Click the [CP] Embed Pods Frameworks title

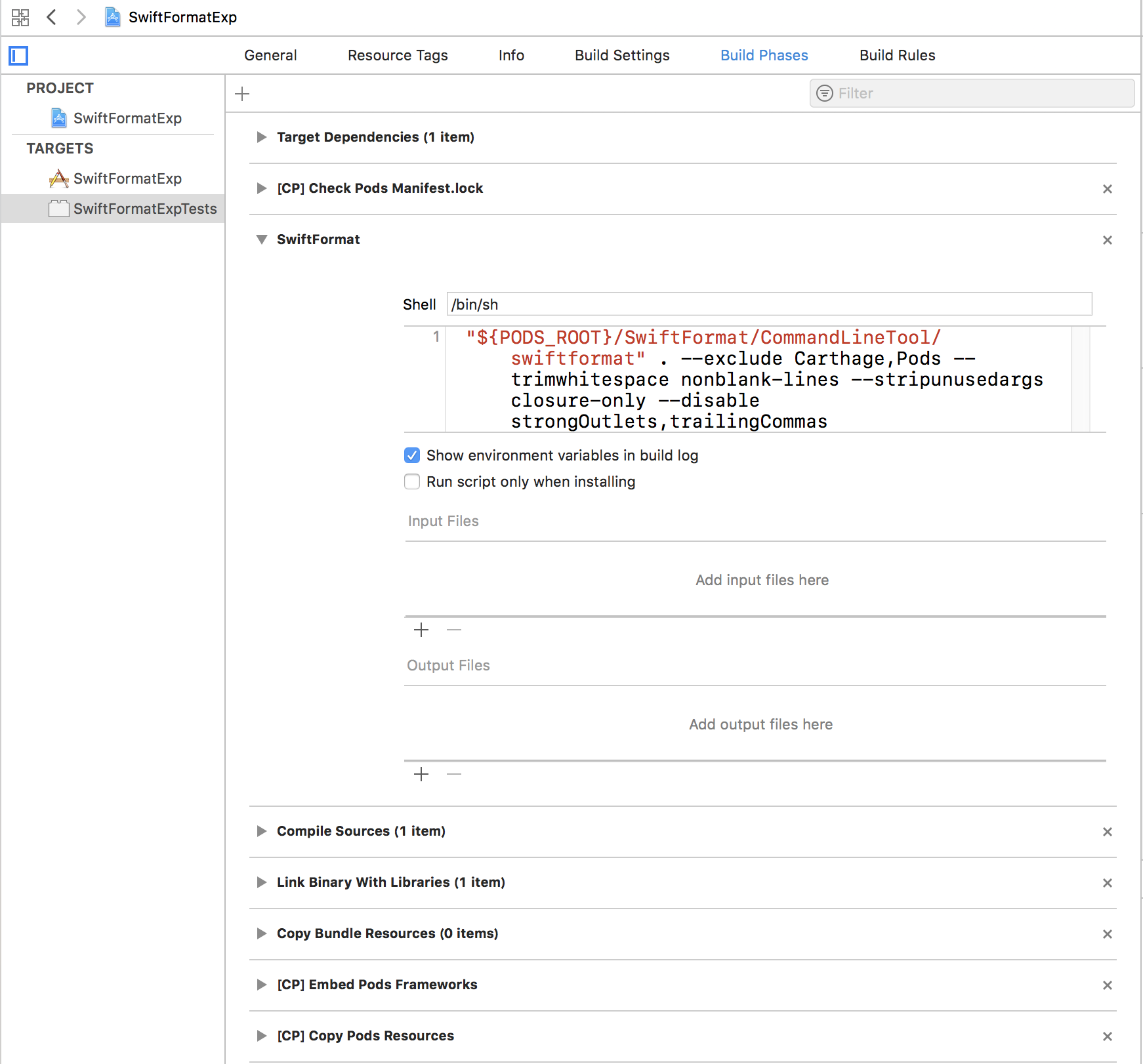(x=377, y=985)
